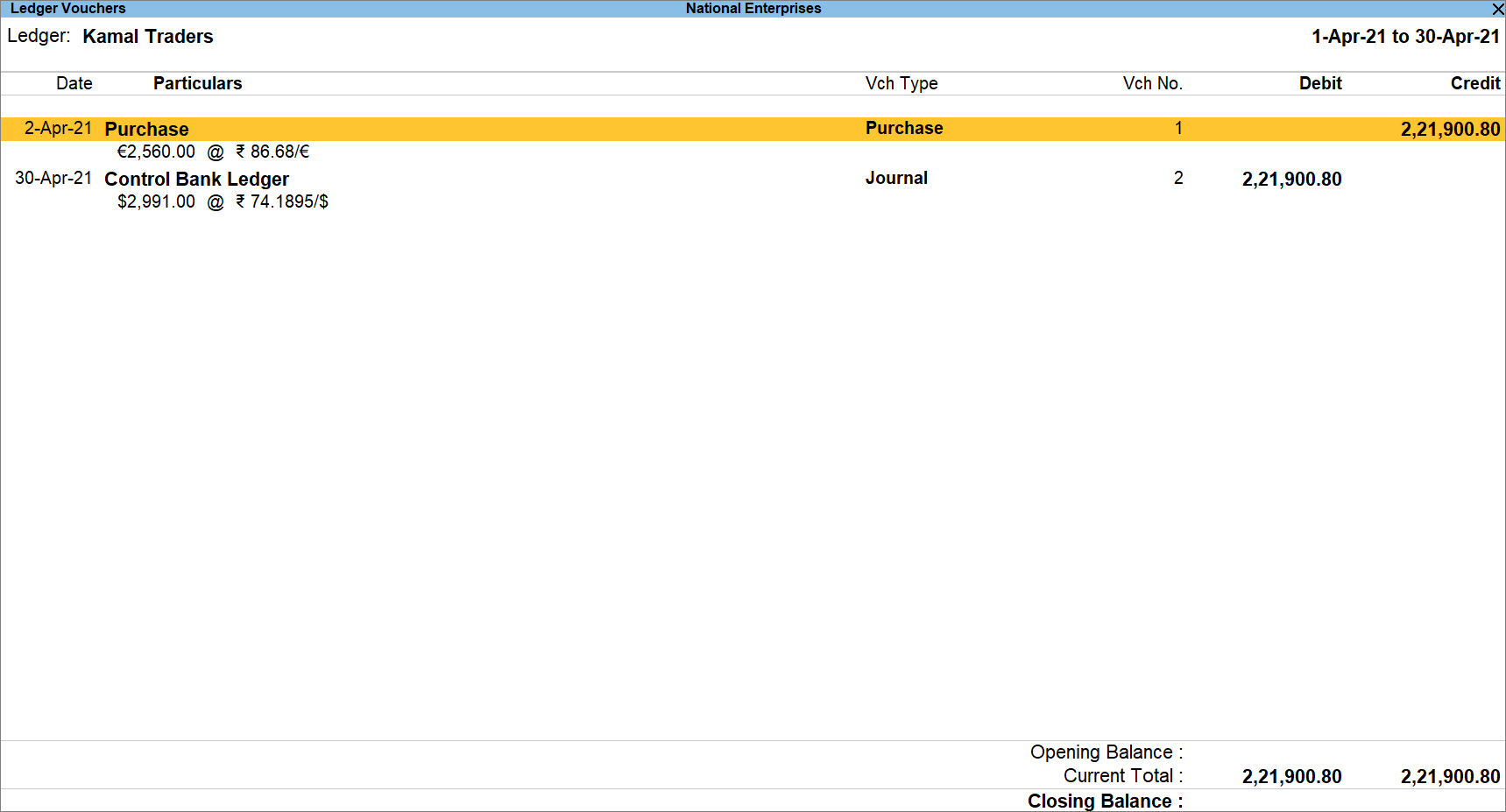This screenshot has height=812, width=1506.
Task: Click the Current Total credit amount
Action: 1450,777
